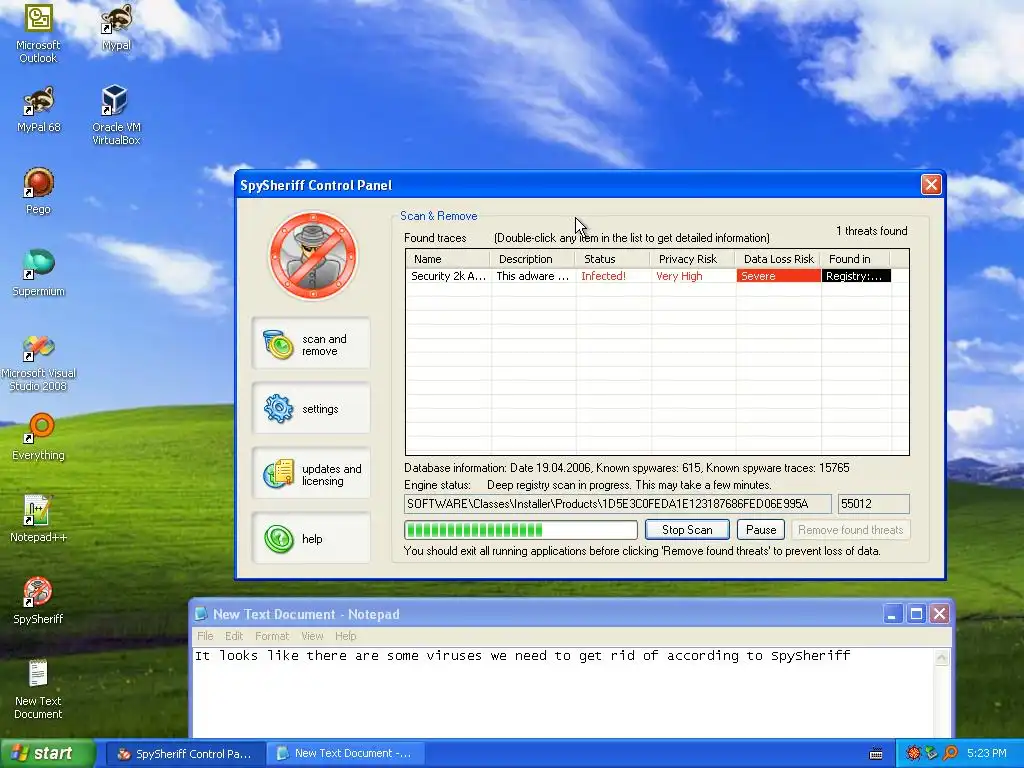1024x768 pixels.
Task: Select the Everything search desktop icon
Action: (x=38, y=437)
